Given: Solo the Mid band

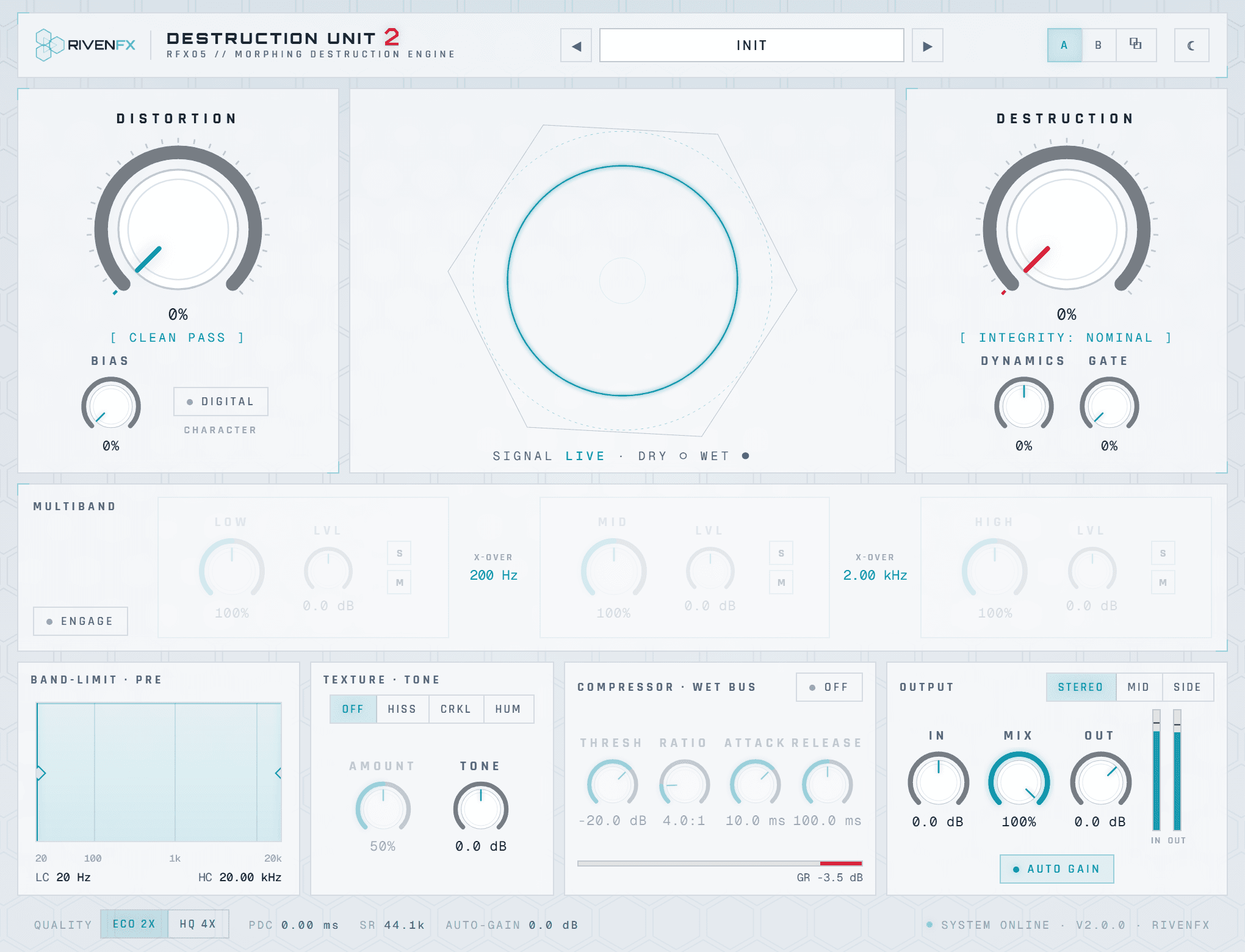Looking at the screenshot, I should pyautogui.click(x=781, y=553).
